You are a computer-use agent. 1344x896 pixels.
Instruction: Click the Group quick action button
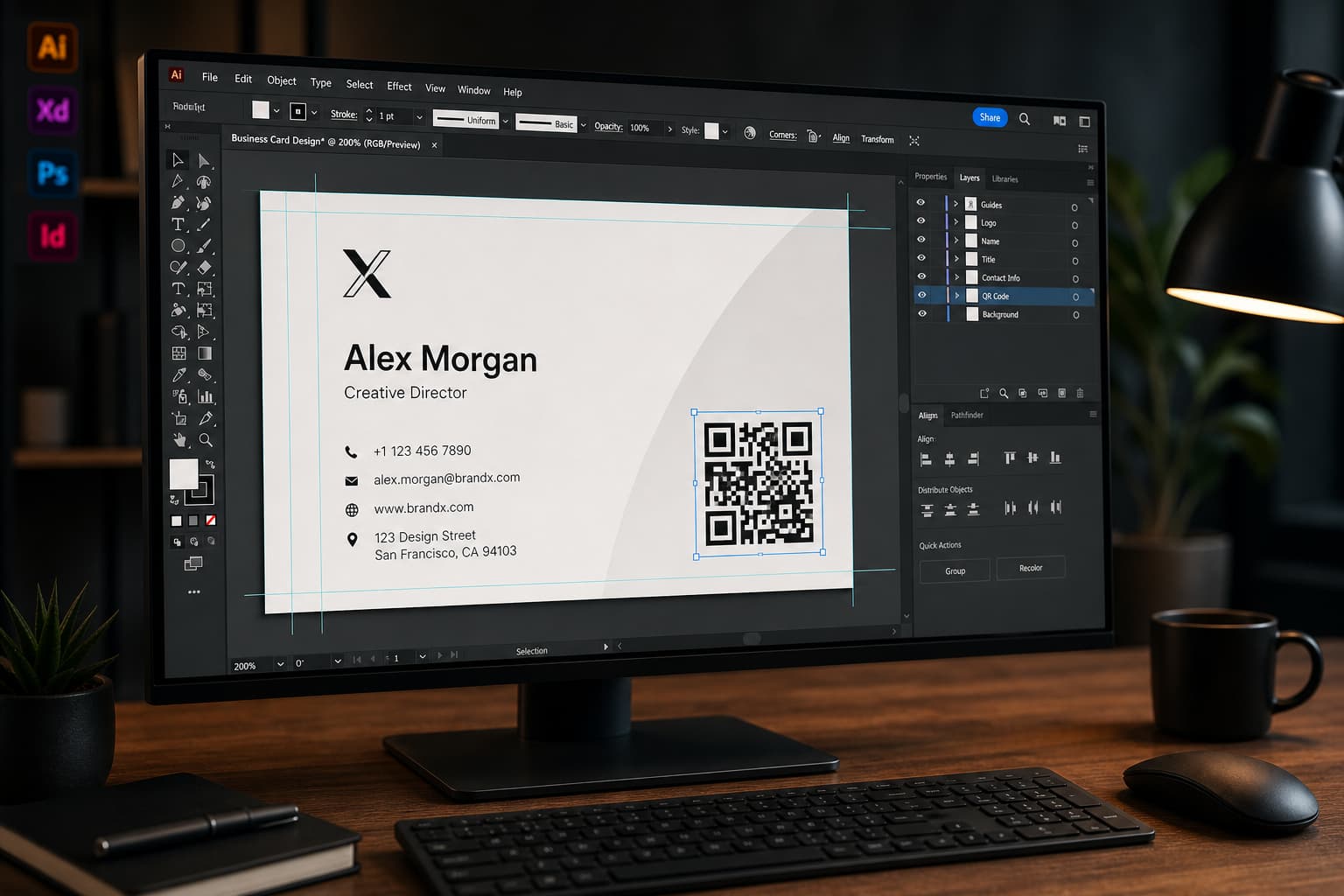point(955,570)
